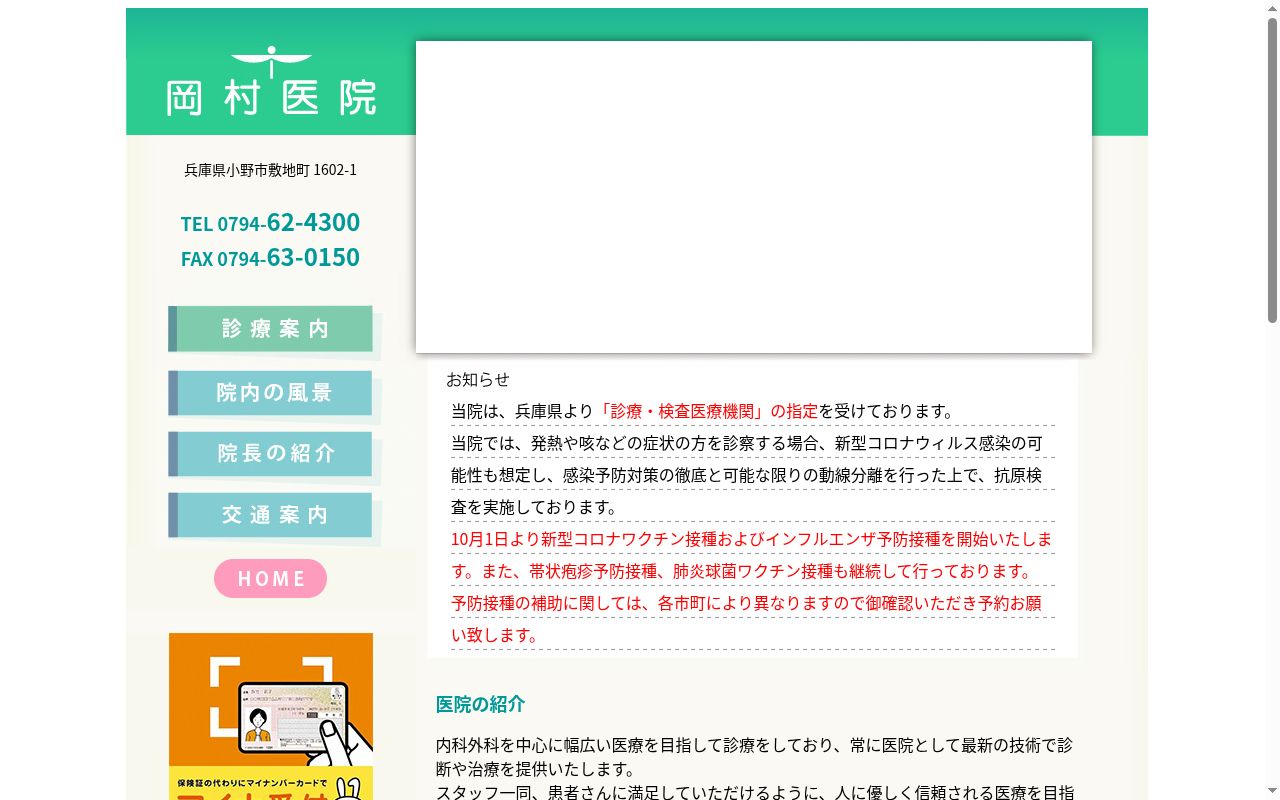Click the 岡村医院 logo in header
This screenshot has width=1280, height=800.
pos(271,81)
